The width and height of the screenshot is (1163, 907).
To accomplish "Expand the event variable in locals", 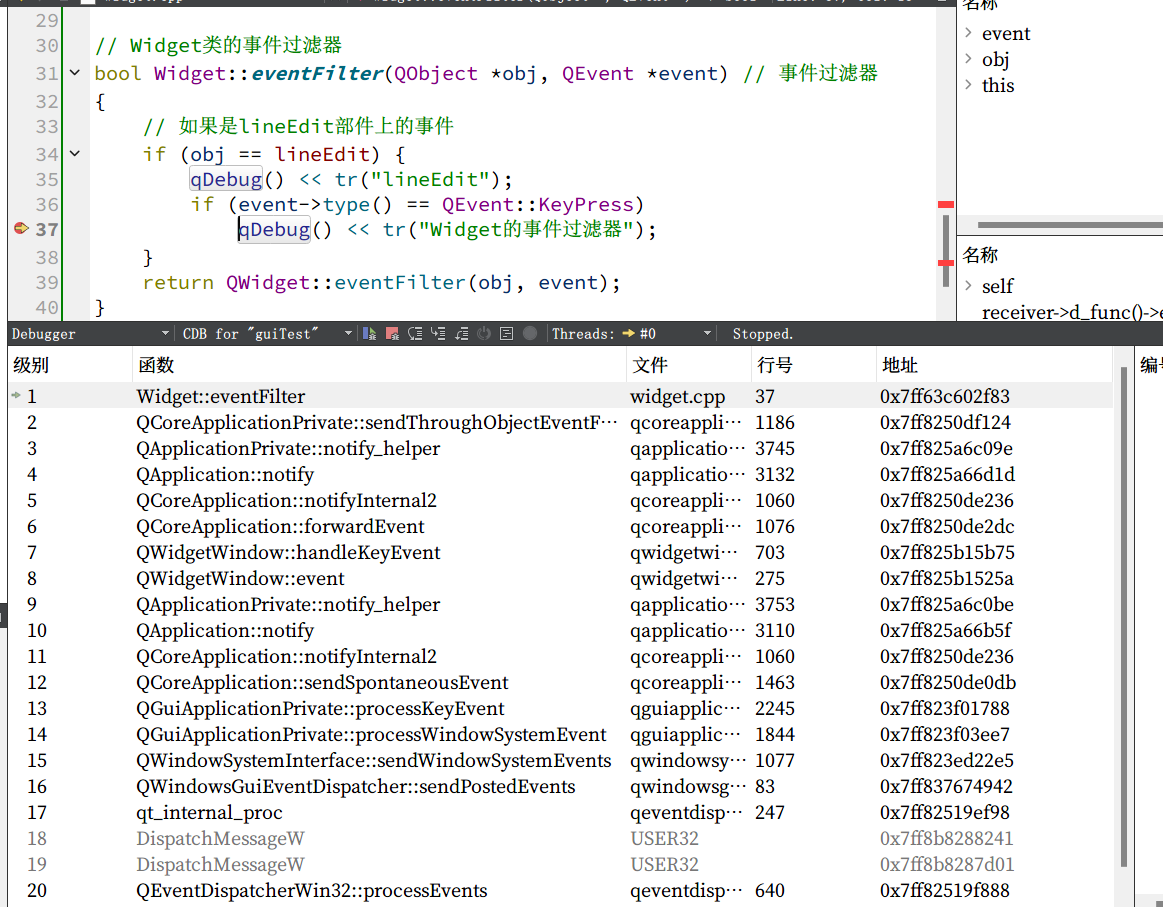I will (x=969, y=33).
